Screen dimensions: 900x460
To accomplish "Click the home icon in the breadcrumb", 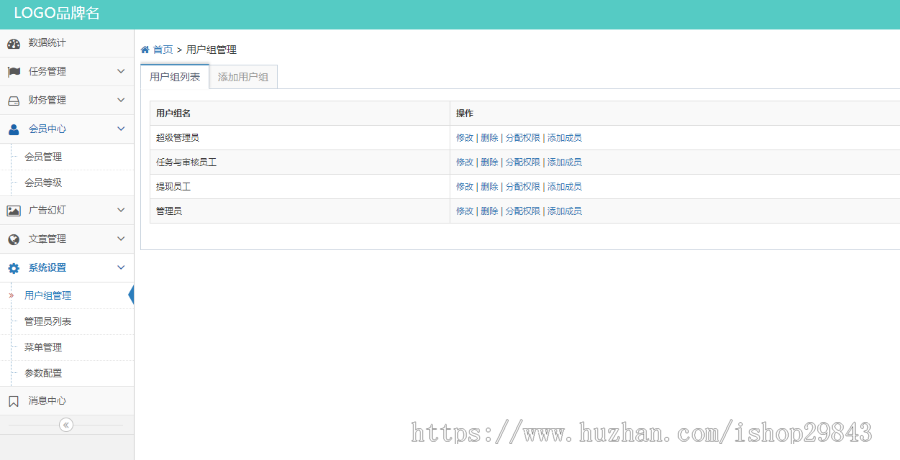I will tap(145, 49).
